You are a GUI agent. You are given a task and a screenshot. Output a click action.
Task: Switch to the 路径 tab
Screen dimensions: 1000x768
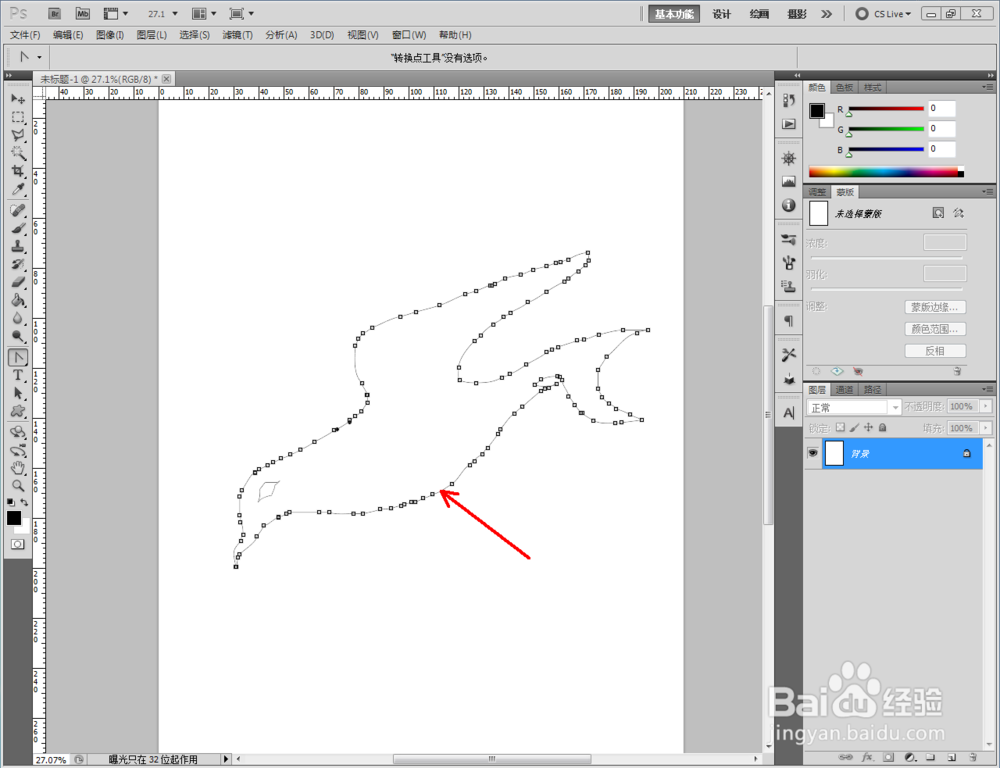[872, 389]
